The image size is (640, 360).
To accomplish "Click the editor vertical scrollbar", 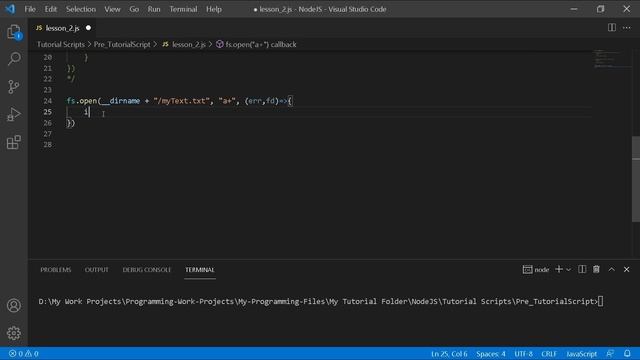I will pyautogui.click(x=636, y=179).
